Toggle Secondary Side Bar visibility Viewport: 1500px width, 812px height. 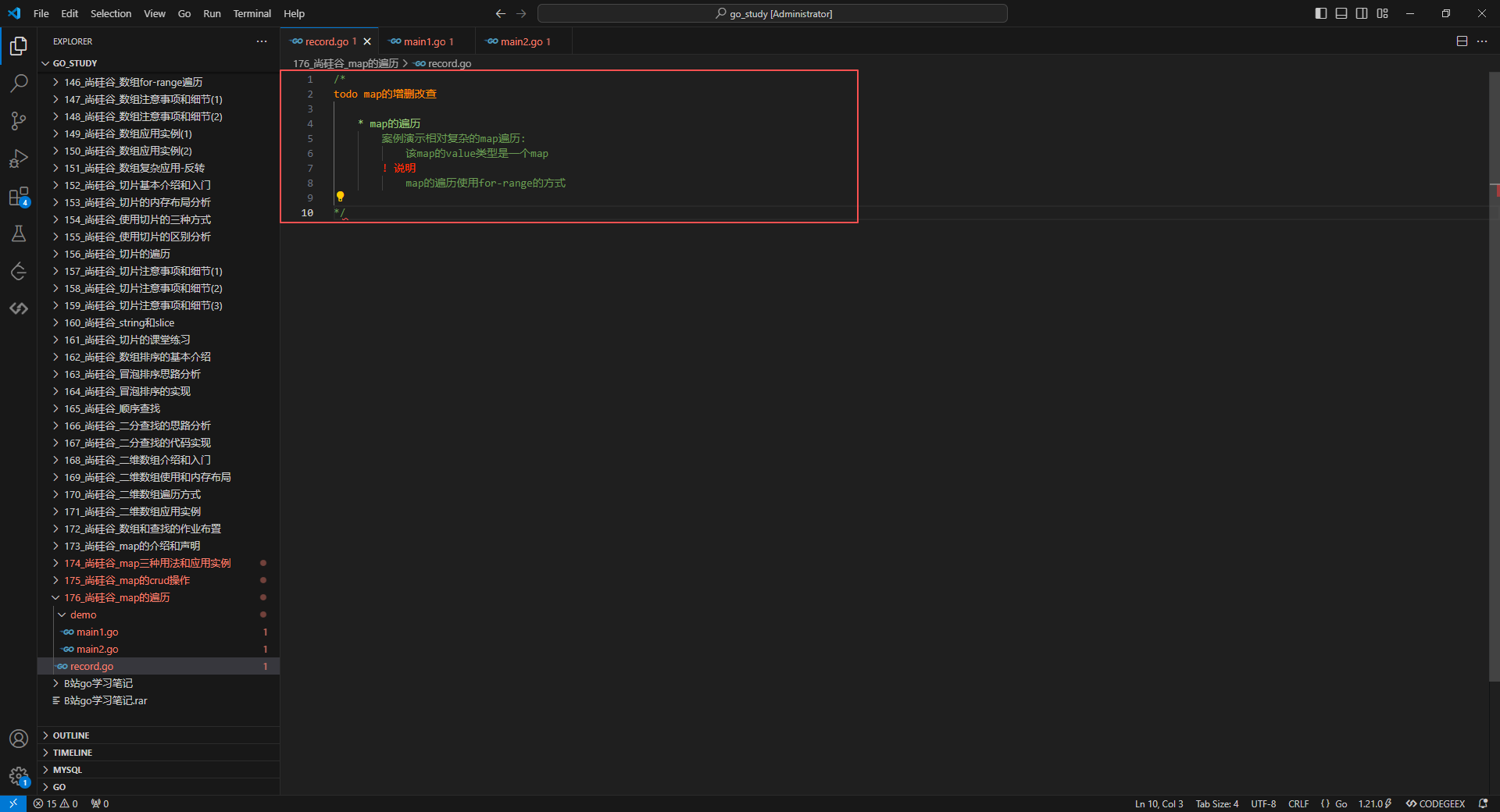click(x=1362, y=13)
